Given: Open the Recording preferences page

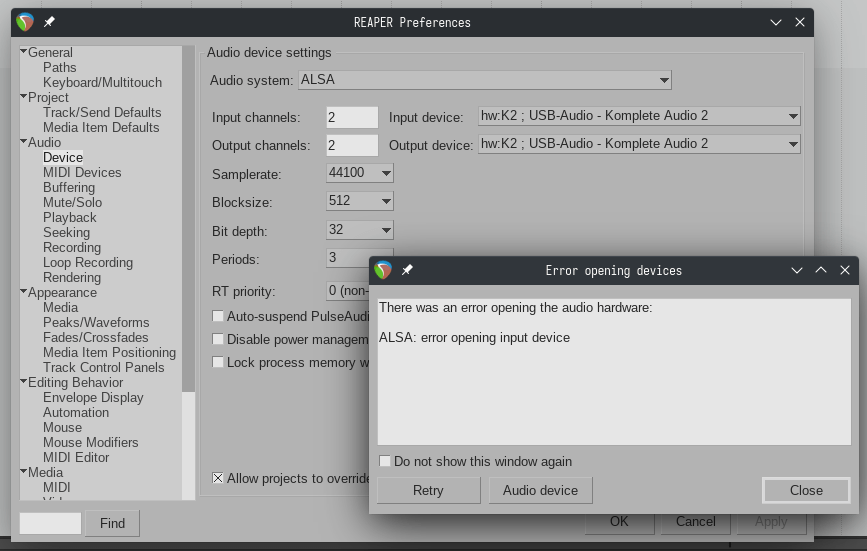Looking at the screenshot, I should click(x=72, y=247).
